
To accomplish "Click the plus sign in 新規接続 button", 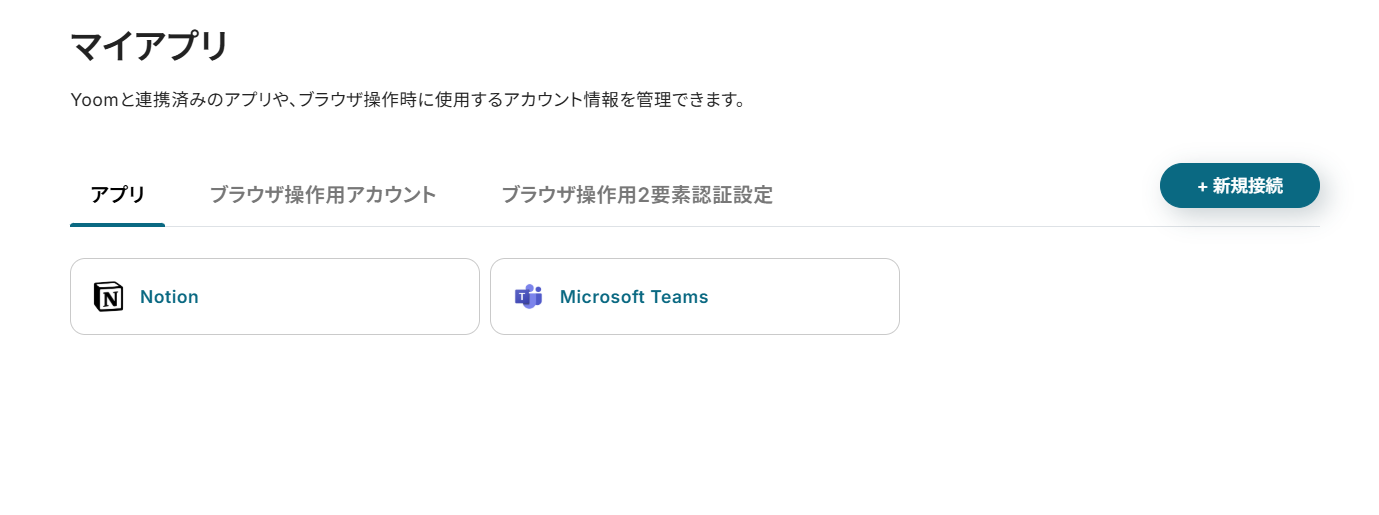I will point(1202,186).
